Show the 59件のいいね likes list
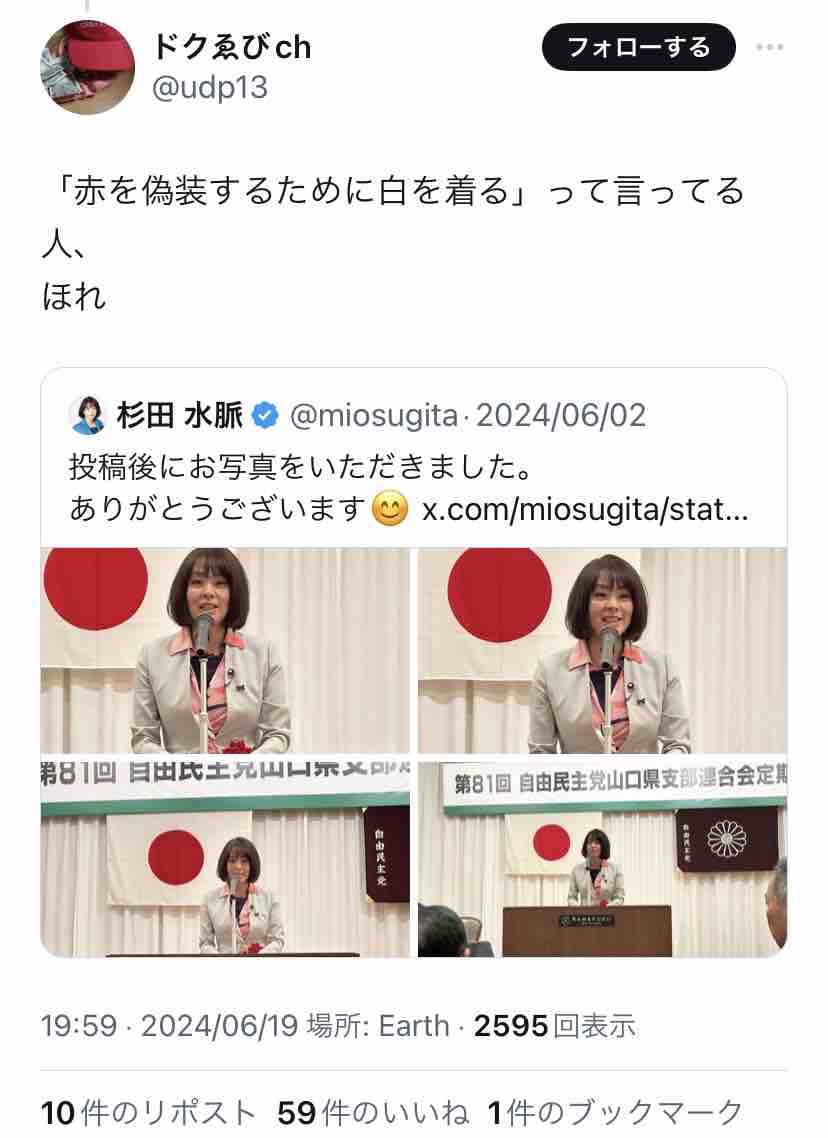Viewport: 828px width, 1138px height. [373, 1113]
